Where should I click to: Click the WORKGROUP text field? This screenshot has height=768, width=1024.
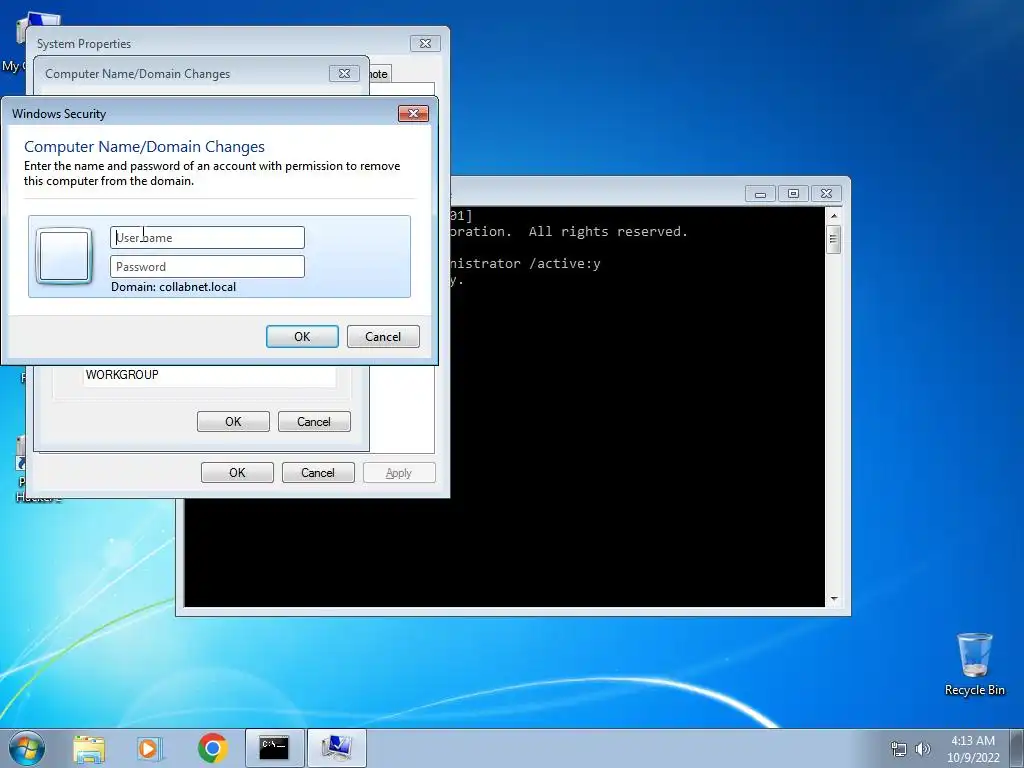click(209, 375)
